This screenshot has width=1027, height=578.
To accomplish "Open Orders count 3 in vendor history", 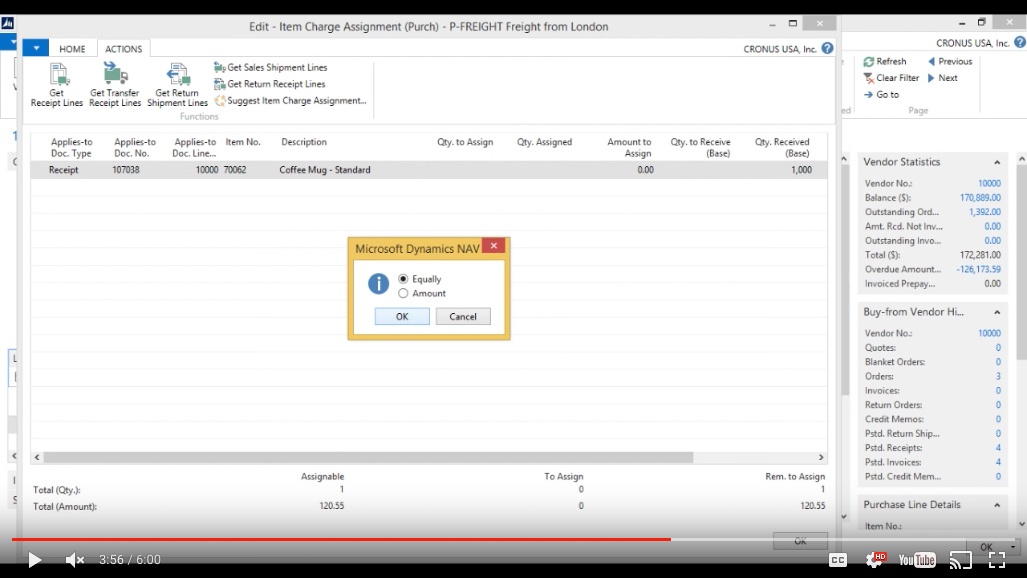I will click(x=998, y=376).
